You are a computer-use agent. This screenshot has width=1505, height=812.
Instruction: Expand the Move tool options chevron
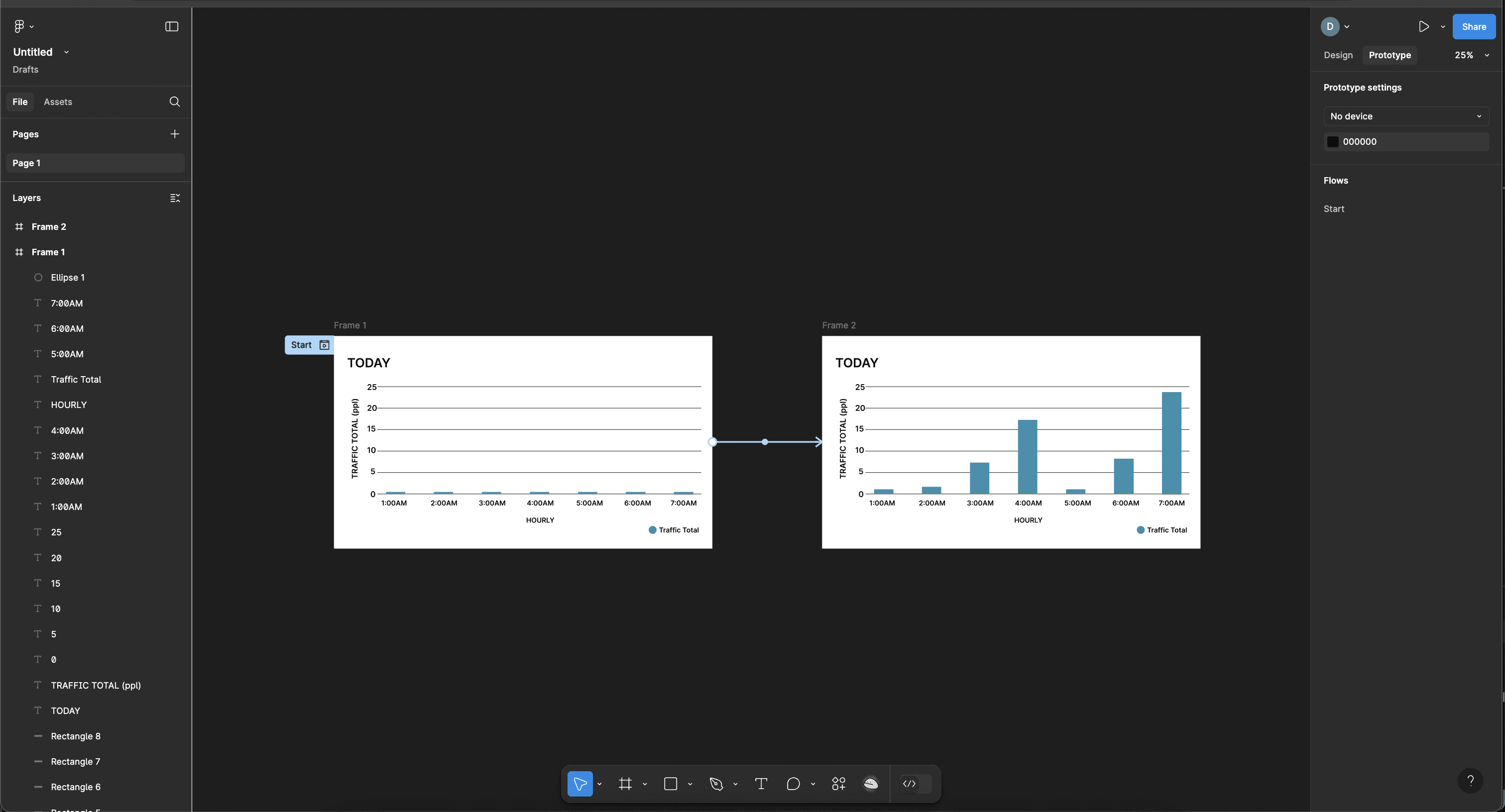click(599, 785)
